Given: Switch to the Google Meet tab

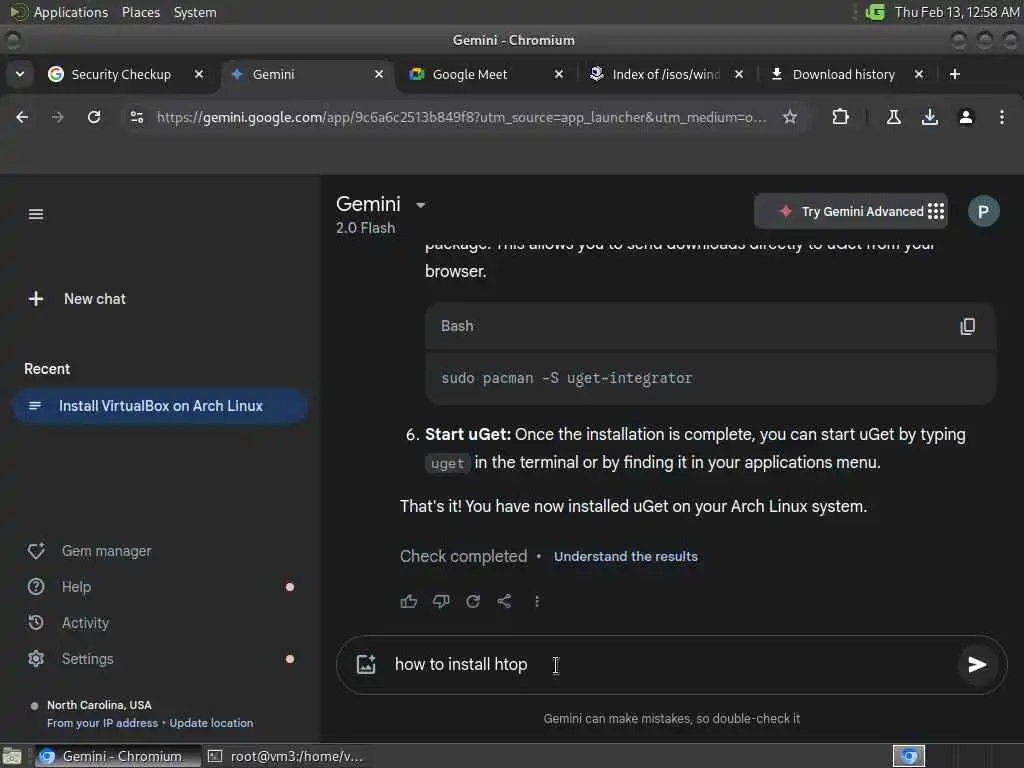Looking at the screenshot, I should [x=470, y=74].
